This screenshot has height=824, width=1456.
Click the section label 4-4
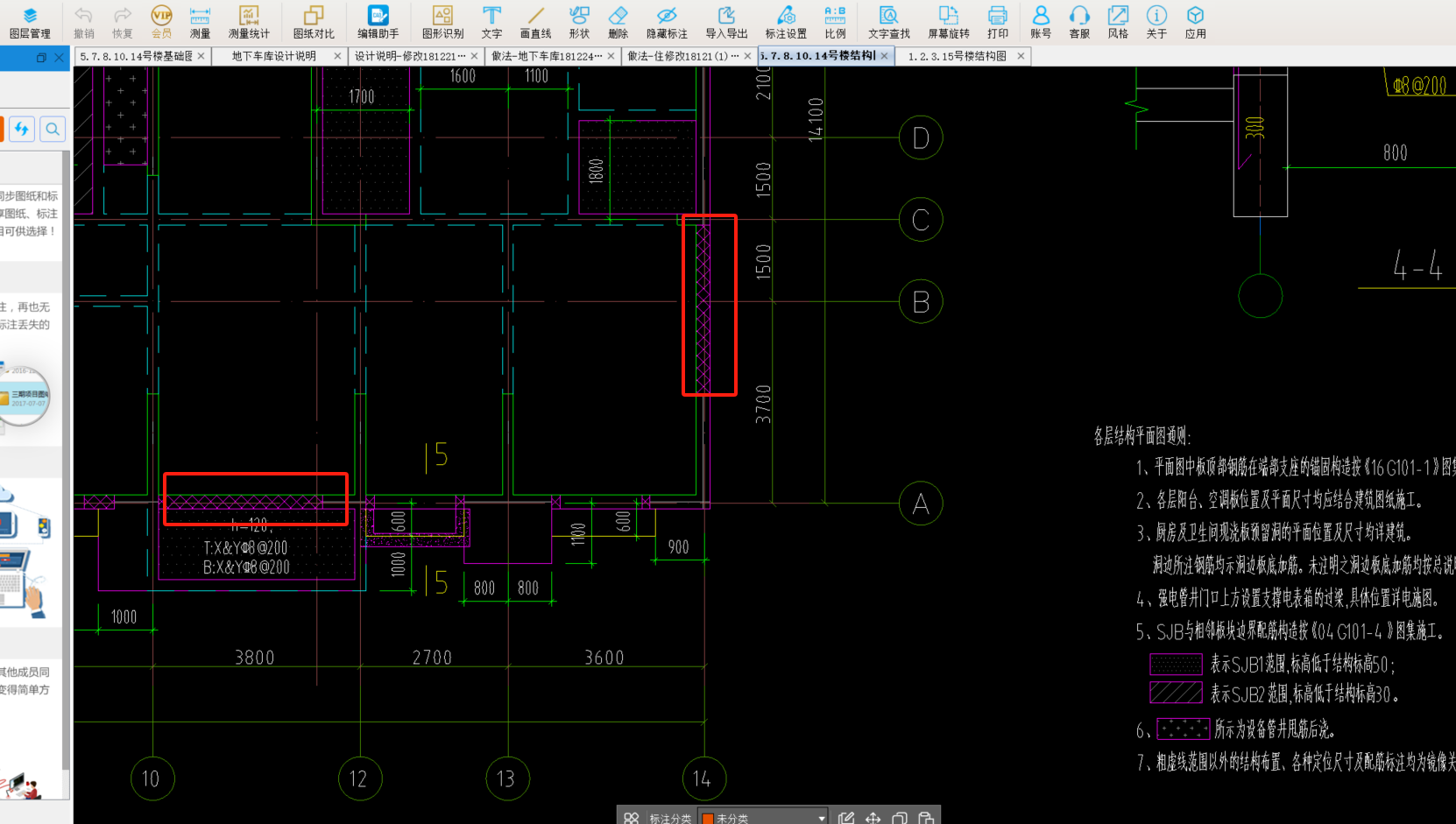coord(1417,264)
